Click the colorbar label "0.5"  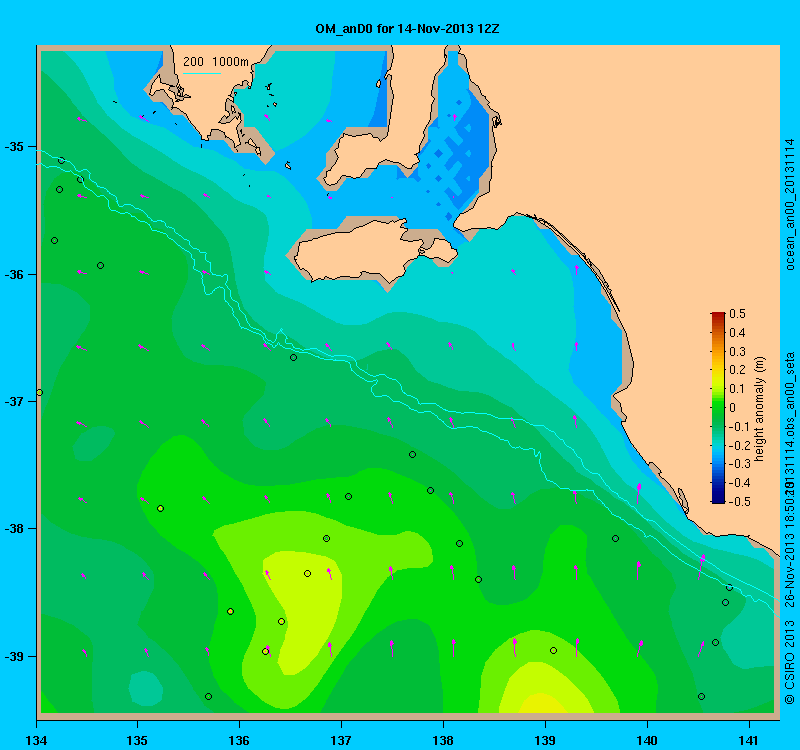point(737,314)
